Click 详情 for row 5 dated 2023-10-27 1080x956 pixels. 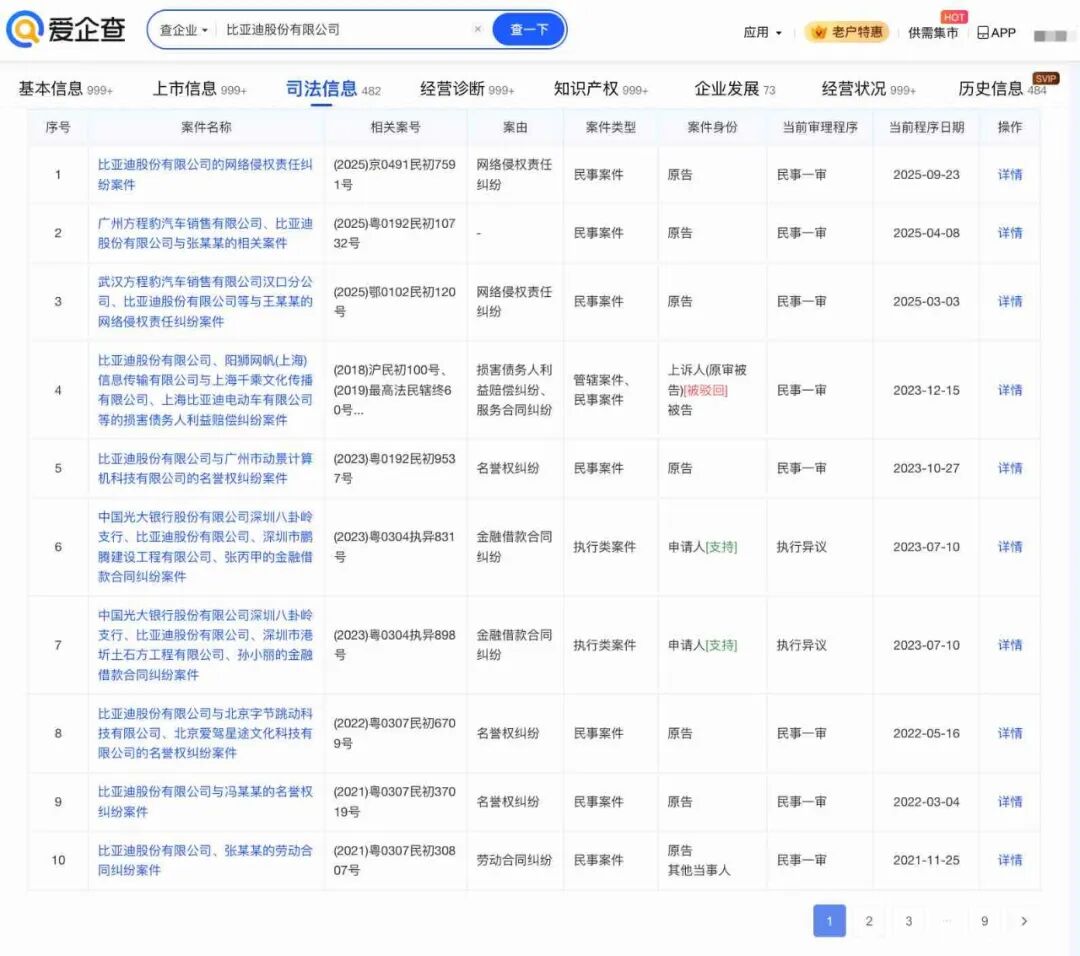pos(1010,468)
